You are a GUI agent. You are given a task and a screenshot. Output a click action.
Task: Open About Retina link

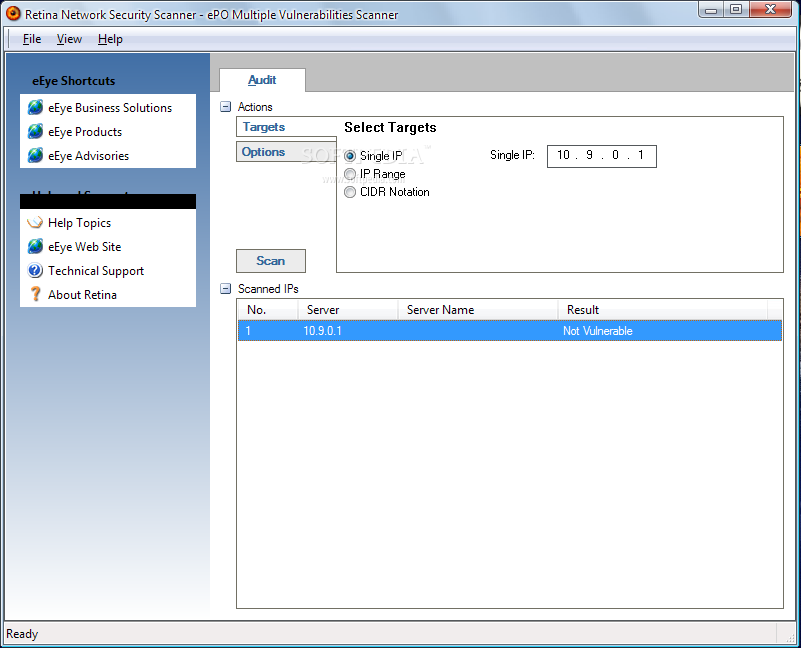click(x=82, y=295)
